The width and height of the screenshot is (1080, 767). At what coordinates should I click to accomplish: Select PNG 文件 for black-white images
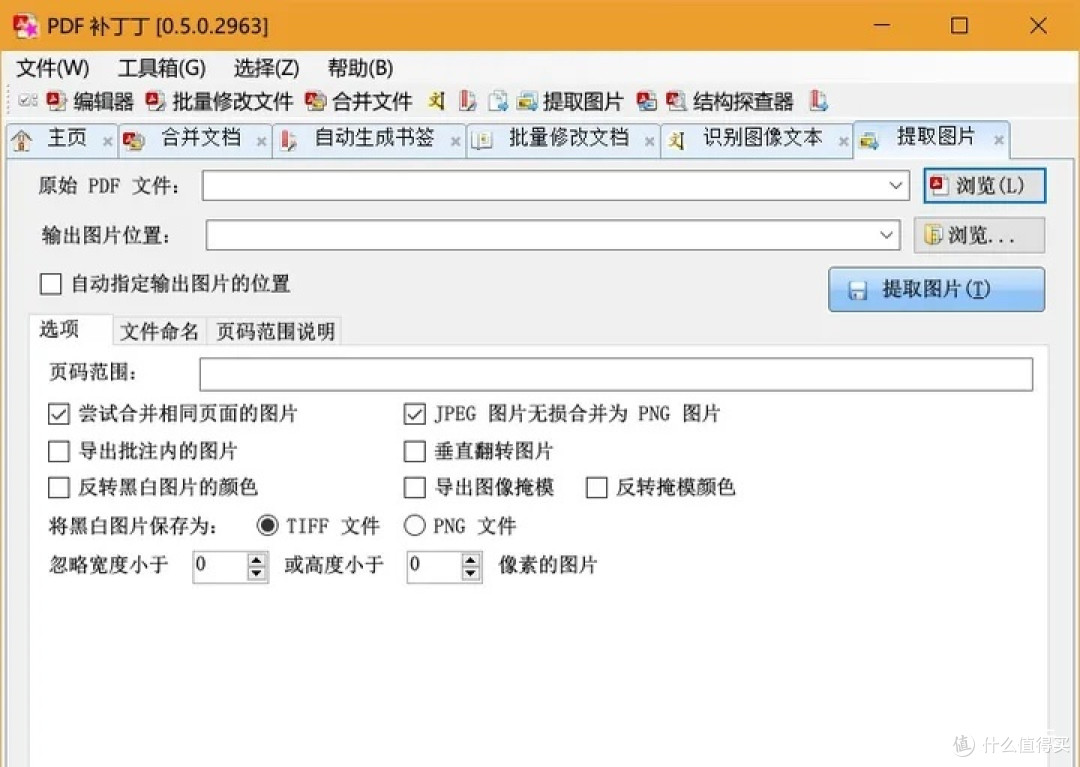click(x=414, y=525)
